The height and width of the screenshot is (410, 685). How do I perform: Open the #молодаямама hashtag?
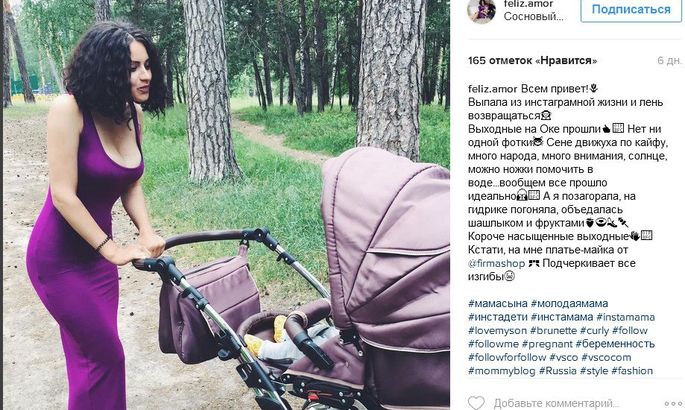(569, 303)
